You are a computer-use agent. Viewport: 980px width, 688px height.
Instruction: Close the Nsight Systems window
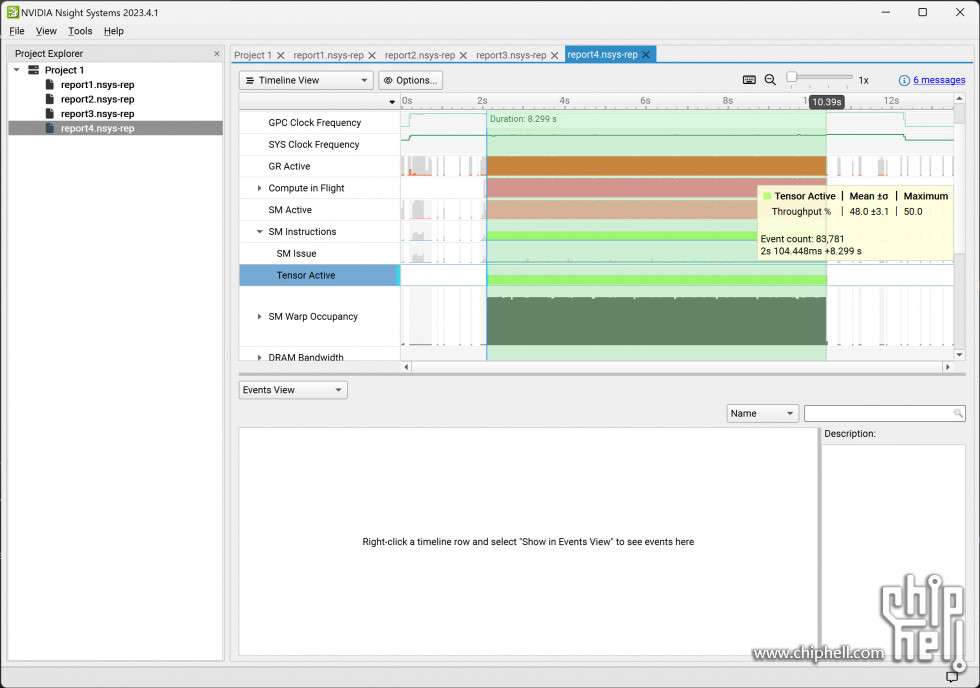coord(960,12)
